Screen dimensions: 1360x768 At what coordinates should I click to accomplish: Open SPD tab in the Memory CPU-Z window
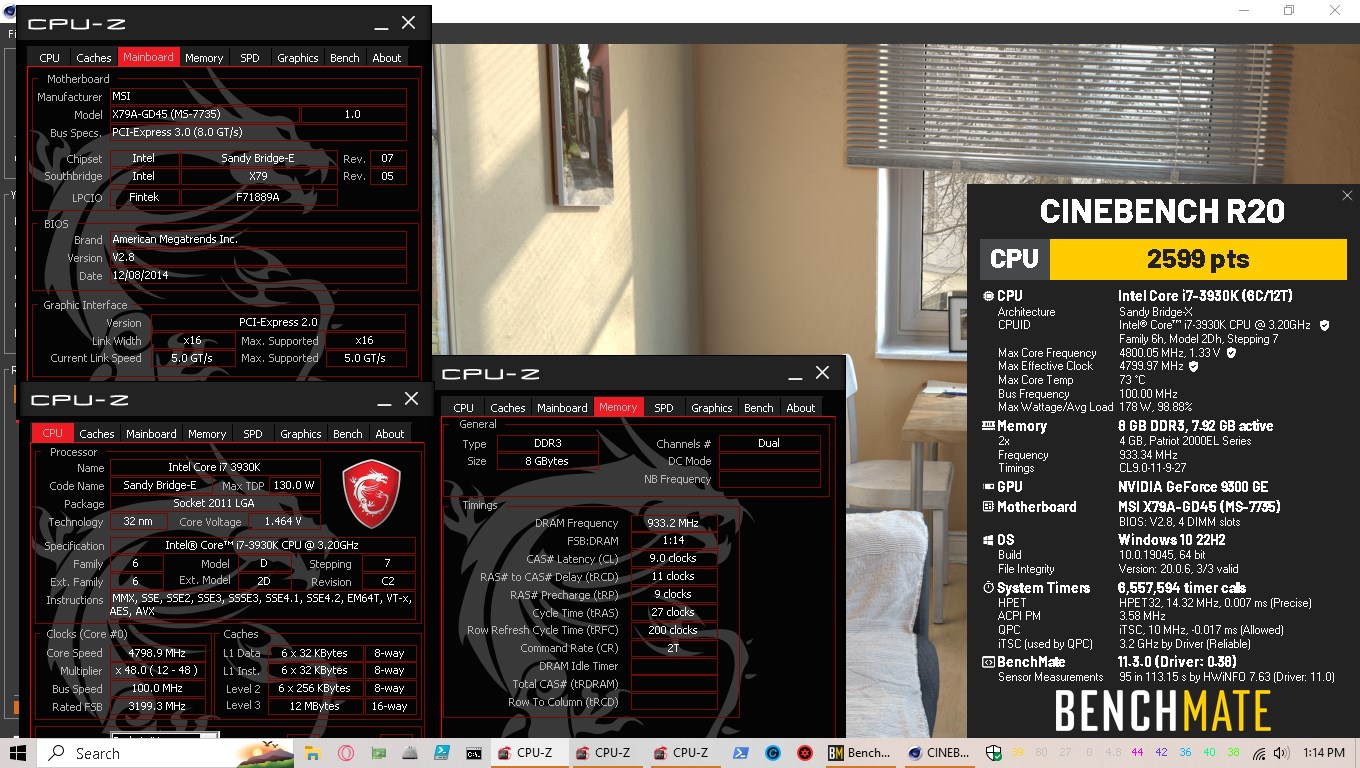[x=664, y=408]
